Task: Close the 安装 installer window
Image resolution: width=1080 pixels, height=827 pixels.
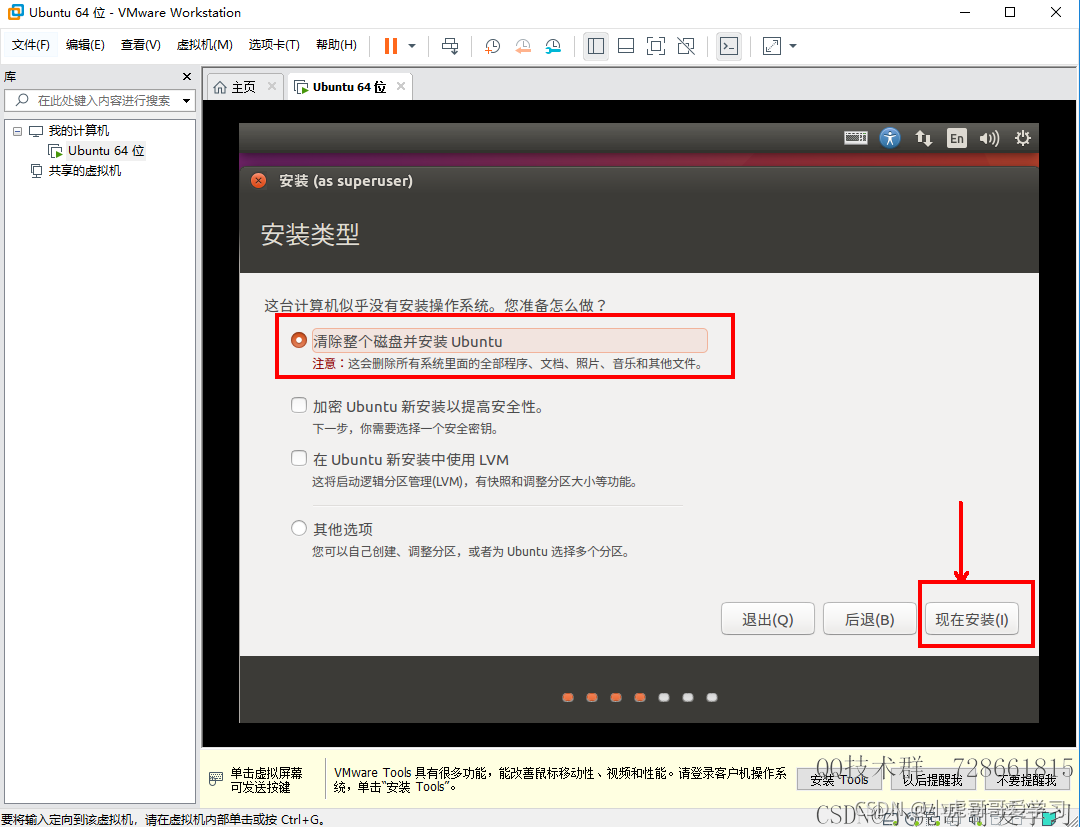Action: (x=258, y=180)
